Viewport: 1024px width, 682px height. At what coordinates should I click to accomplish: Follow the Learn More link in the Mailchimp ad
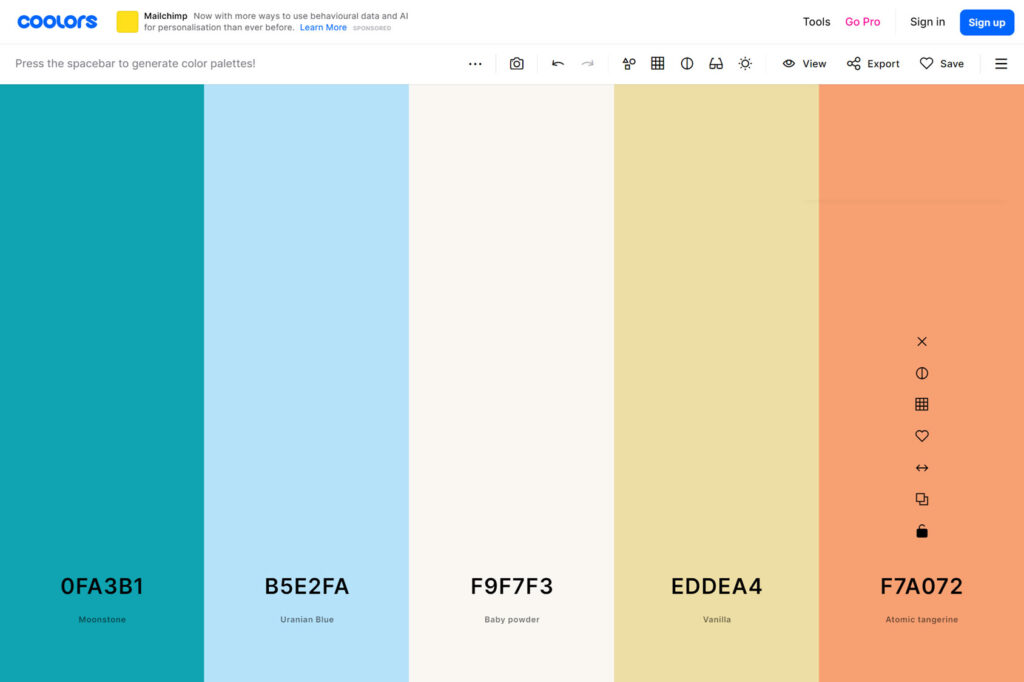(x=323, y=27)
